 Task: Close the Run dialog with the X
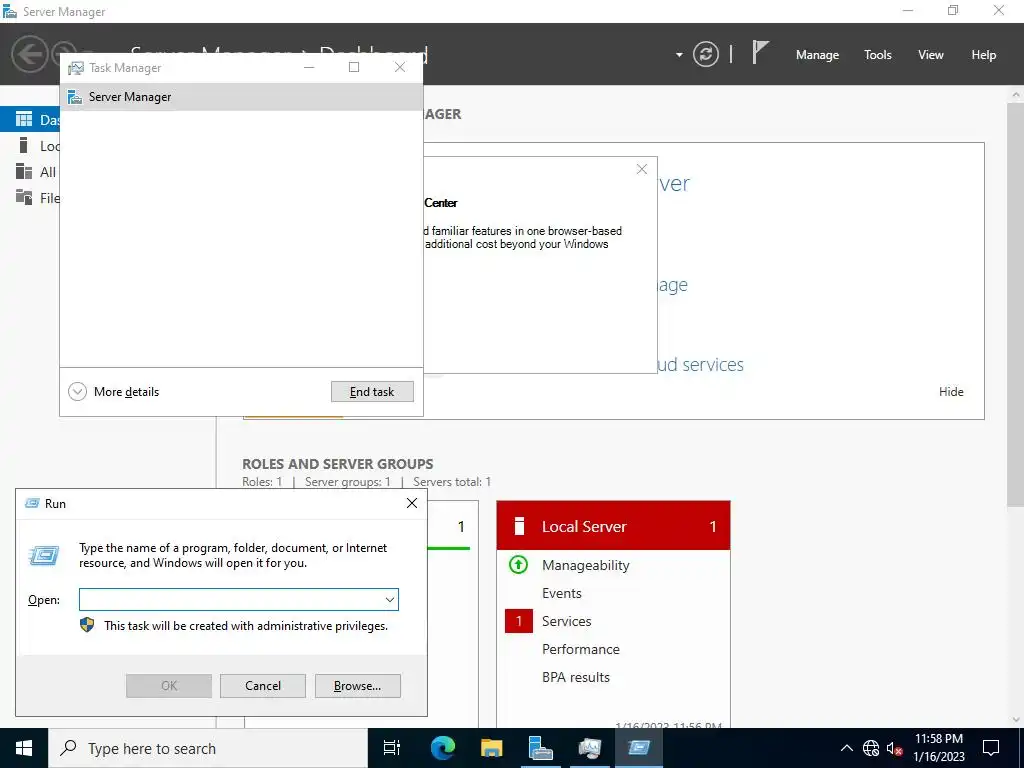coord(412,503)
